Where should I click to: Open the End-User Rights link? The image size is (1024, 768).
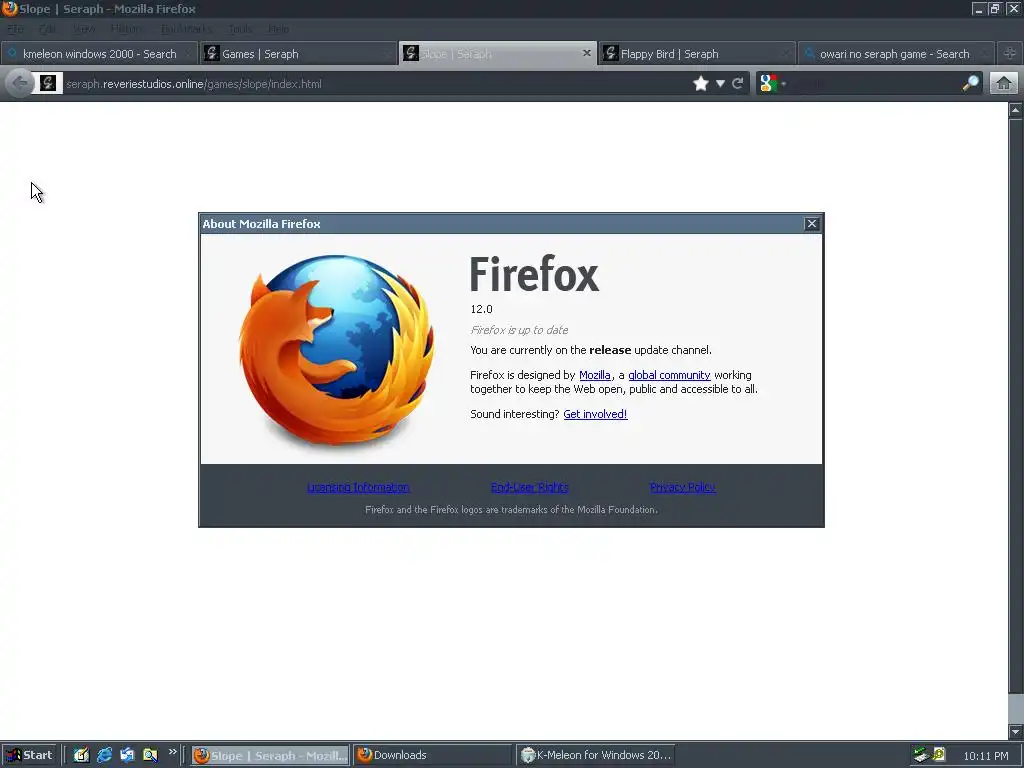click(530, 487)
